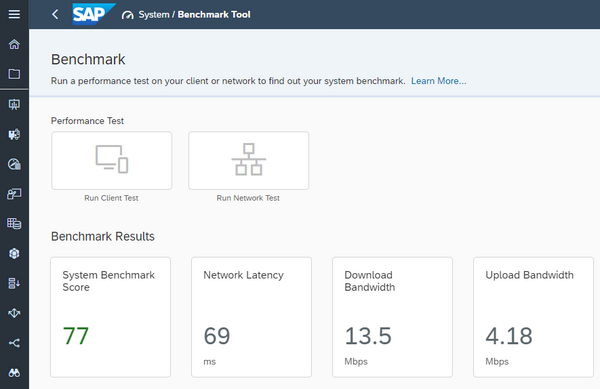600x389 pixels.
Task: Open the hamburger navigation menu
Action: coord(14,14)
